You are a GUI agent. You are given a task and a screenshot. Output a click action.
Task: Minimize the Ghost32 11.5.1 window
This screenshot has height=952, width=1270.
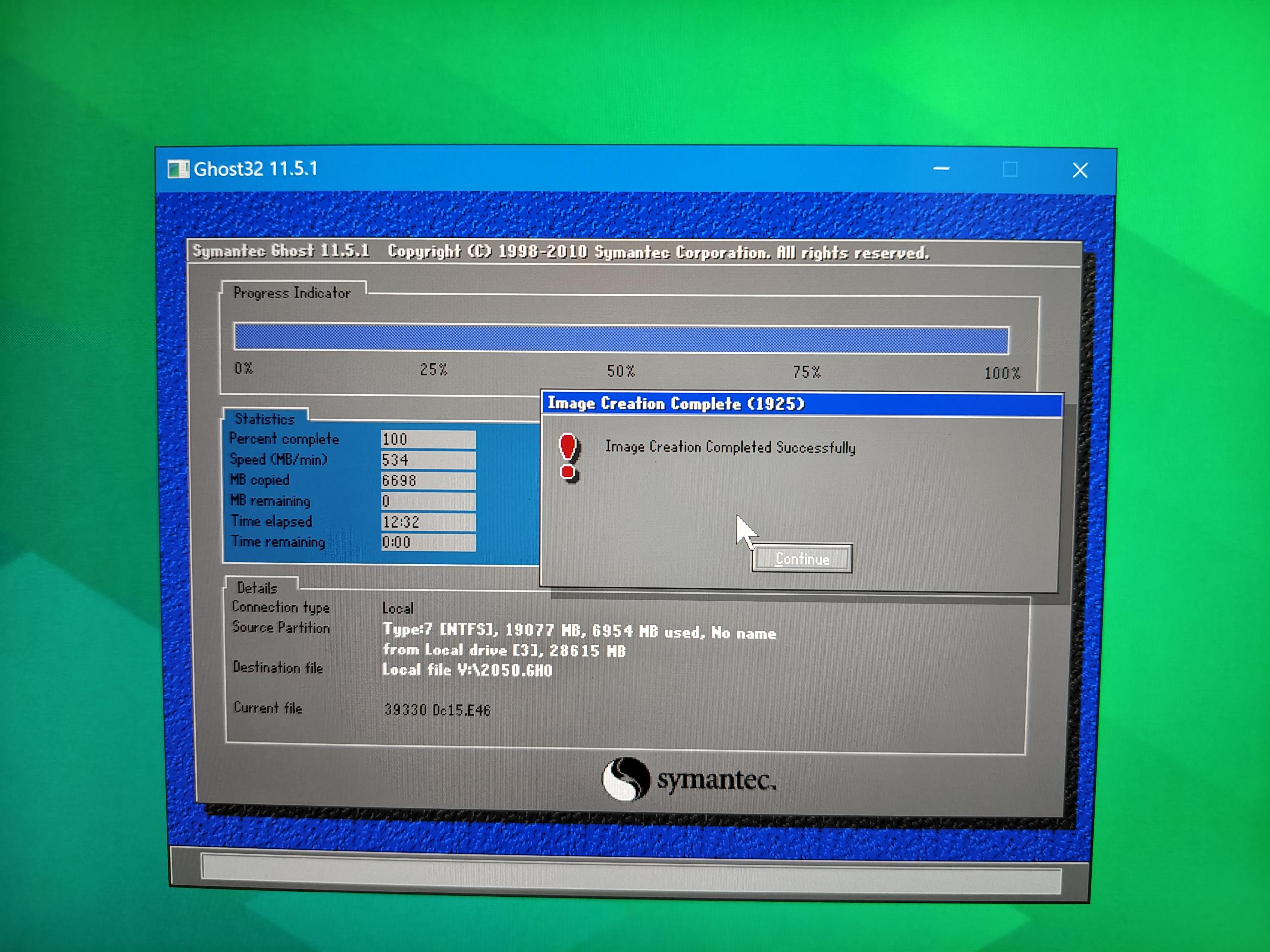pos(941,169)
